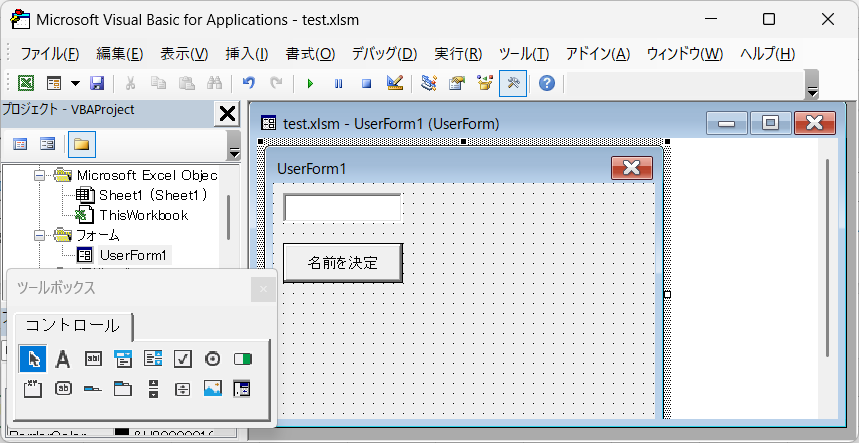Click View Code icon in Project panel
The image size is (859, 443).
click(x=20, y=145)
